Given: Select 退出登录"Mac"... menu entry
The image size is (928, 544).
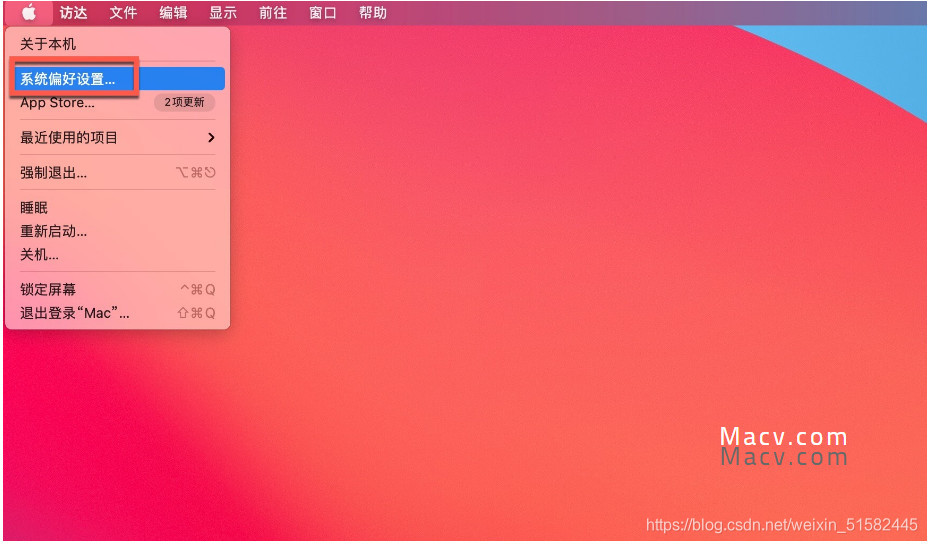Looking at the screenshot, I should point(117,313).
